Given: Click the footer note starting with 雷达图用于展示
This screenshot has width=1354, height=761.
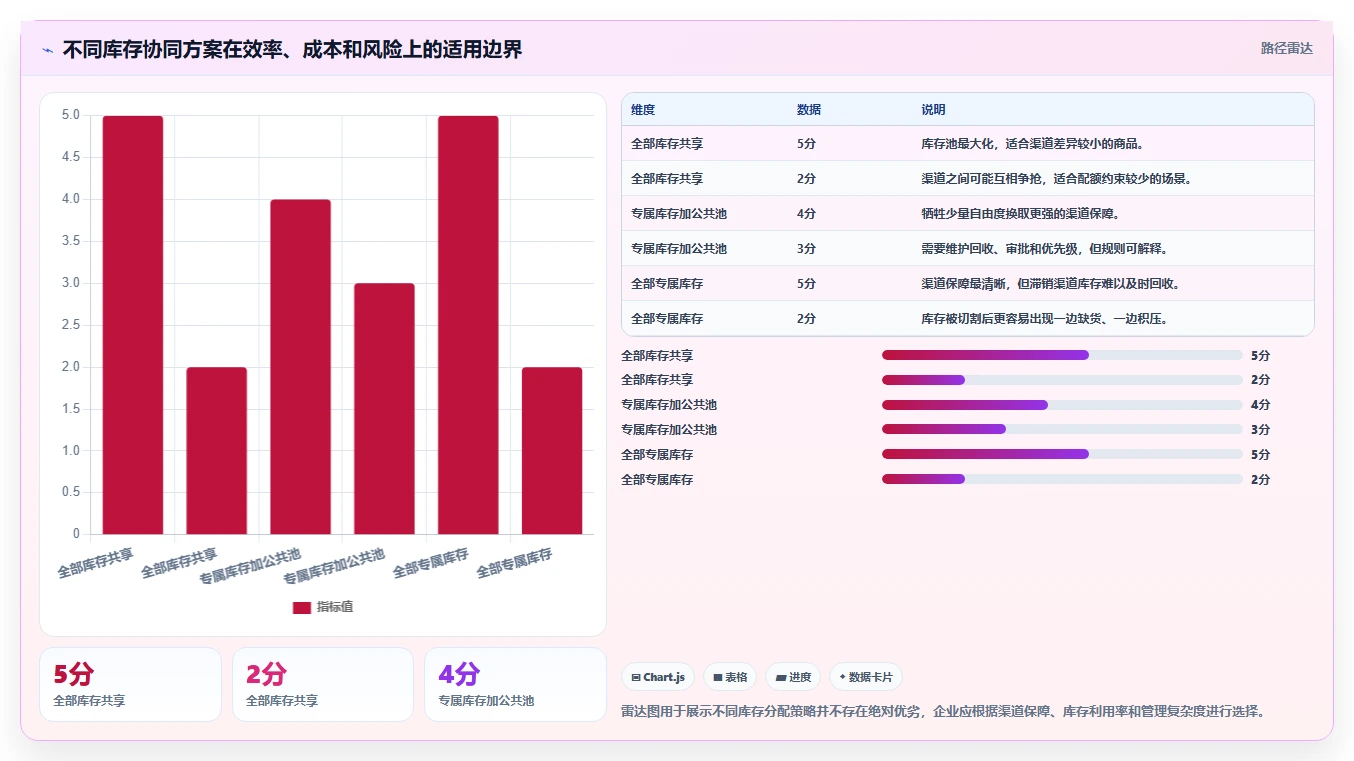Looking at the screenshot, I should point(943,712).
